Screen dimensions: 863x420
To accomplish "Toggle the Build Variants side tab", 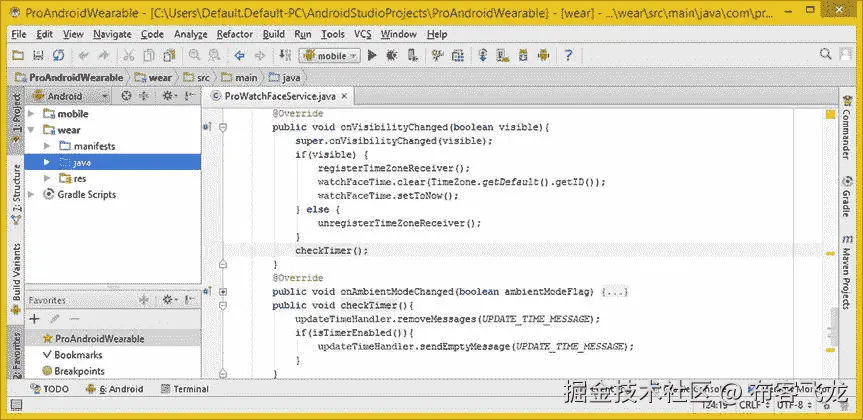I will [x=17, y=279].
